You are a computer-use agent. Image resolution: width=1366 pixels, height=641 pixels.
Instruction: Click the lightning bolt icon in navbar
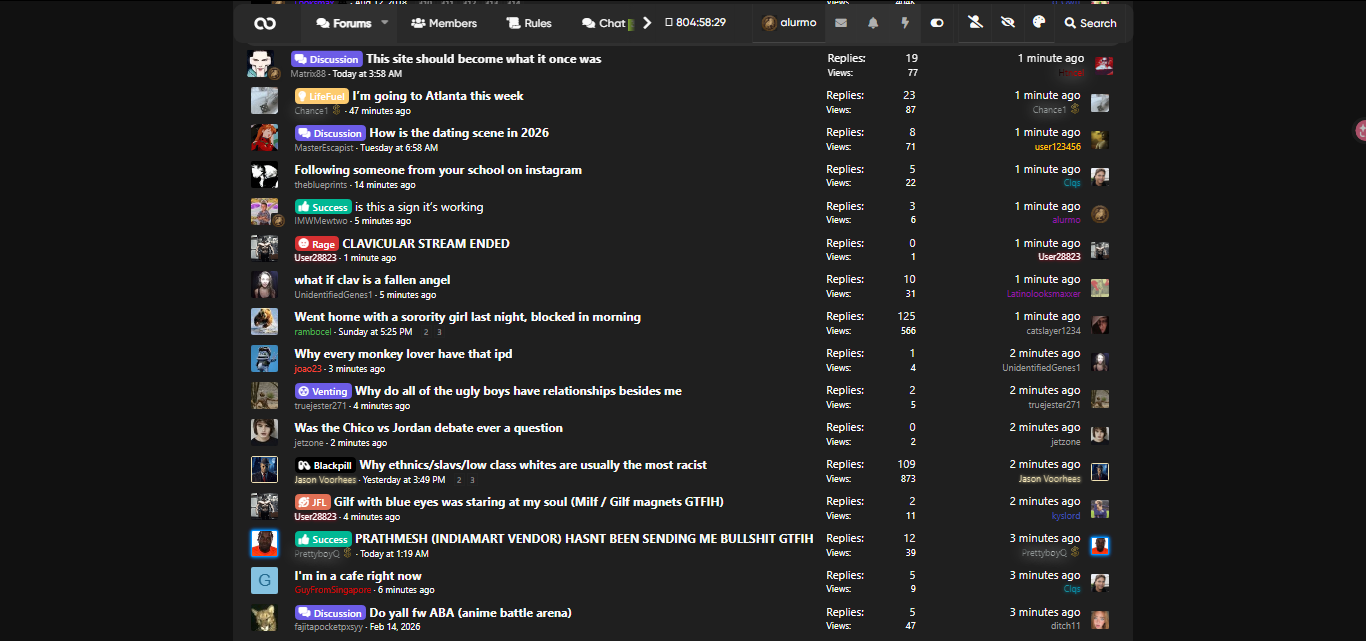click(905, 23)
